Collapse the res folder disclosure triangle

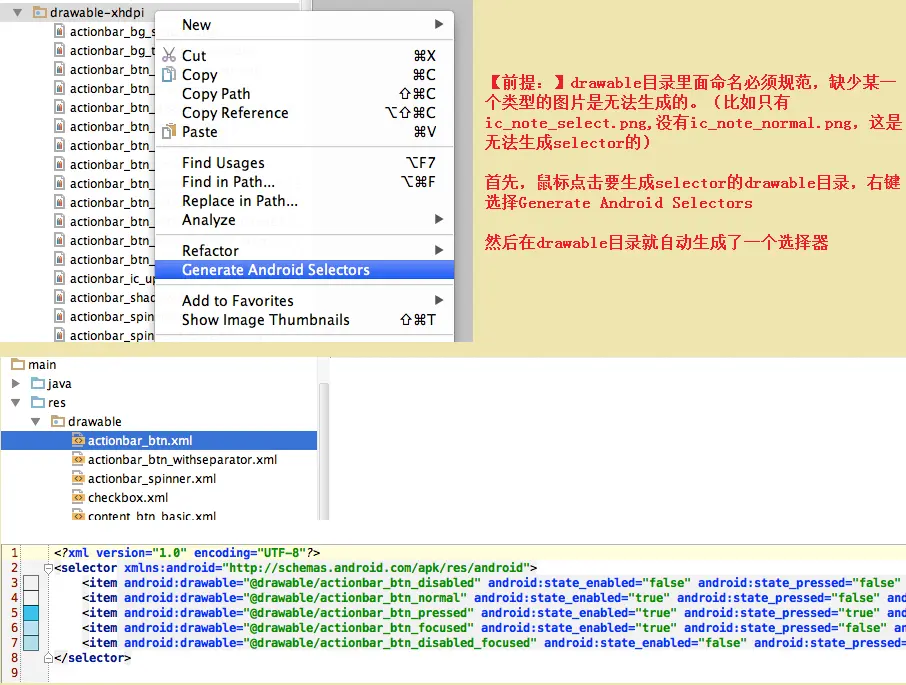pyautogui.click(x=13, y=402)
